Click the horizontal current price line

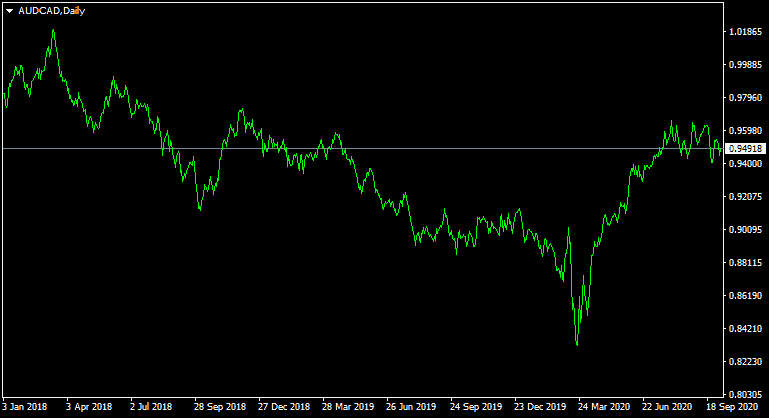363,148
